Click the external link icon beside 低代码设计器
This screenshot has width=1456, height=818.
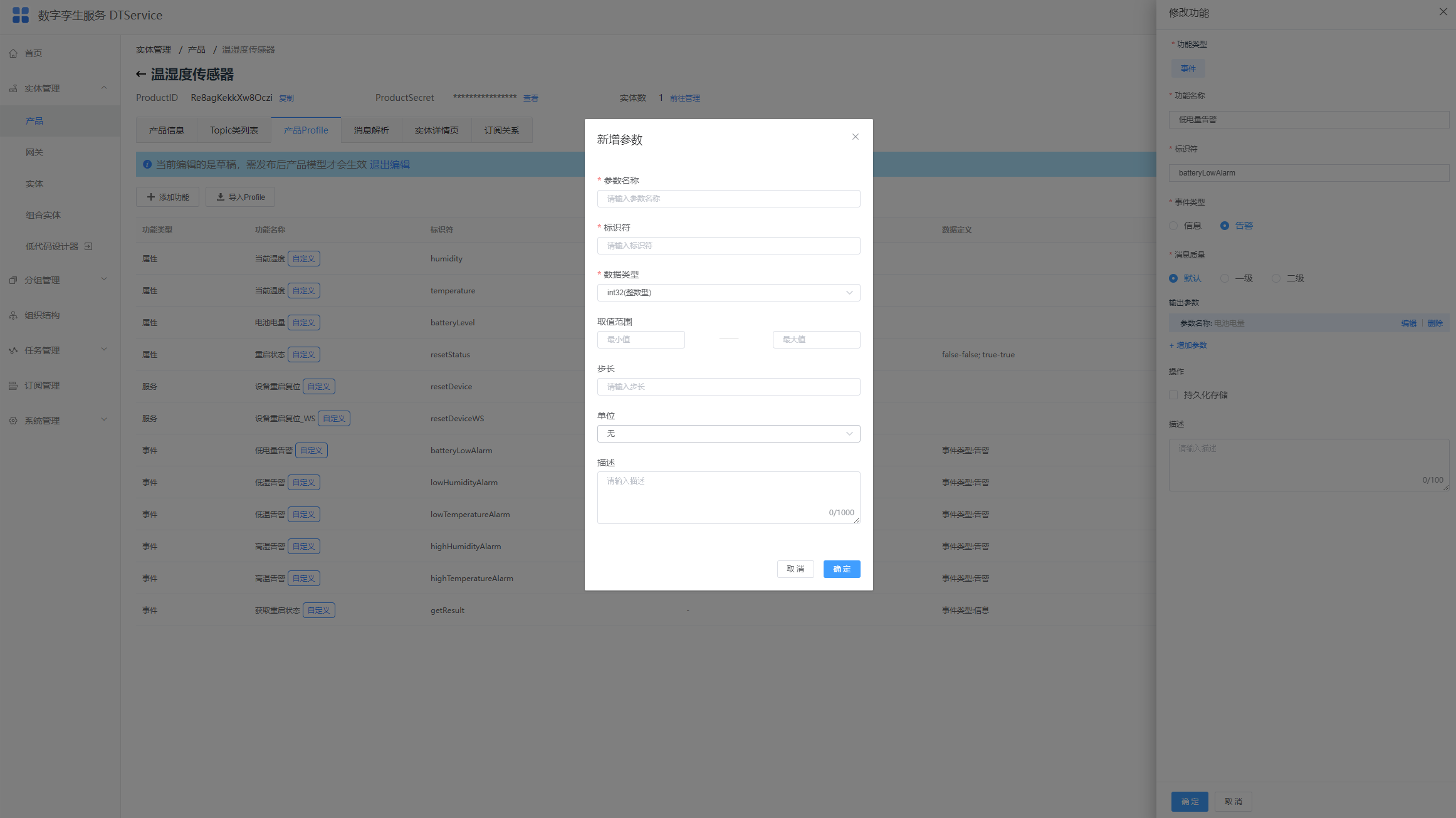pyautogui.click(x=88, y=246)
